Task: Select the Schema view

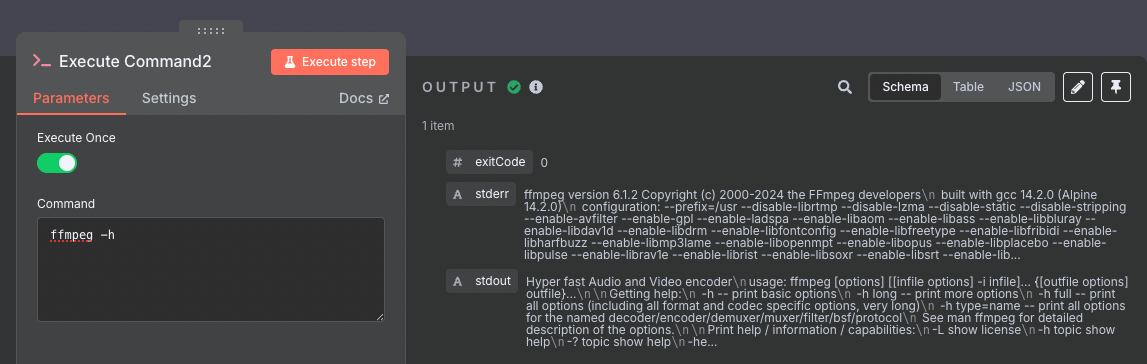Action: pyautogui.click(x=905, y=87)
